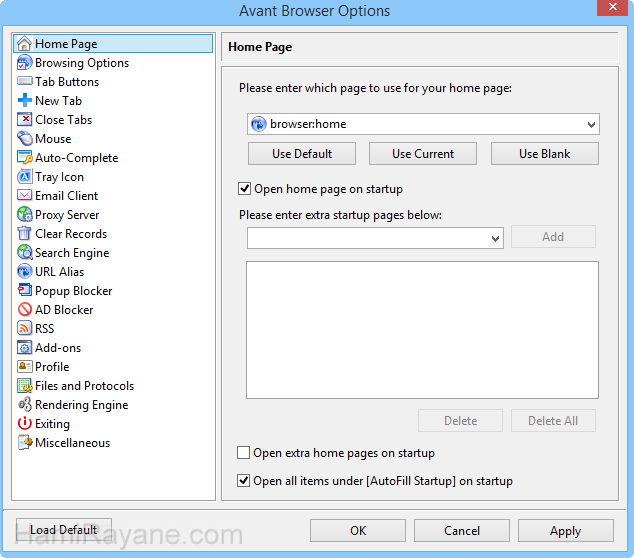634x558 pixels.
Task: Click the Proxy Server globe icon
Action: pos(25,215)
